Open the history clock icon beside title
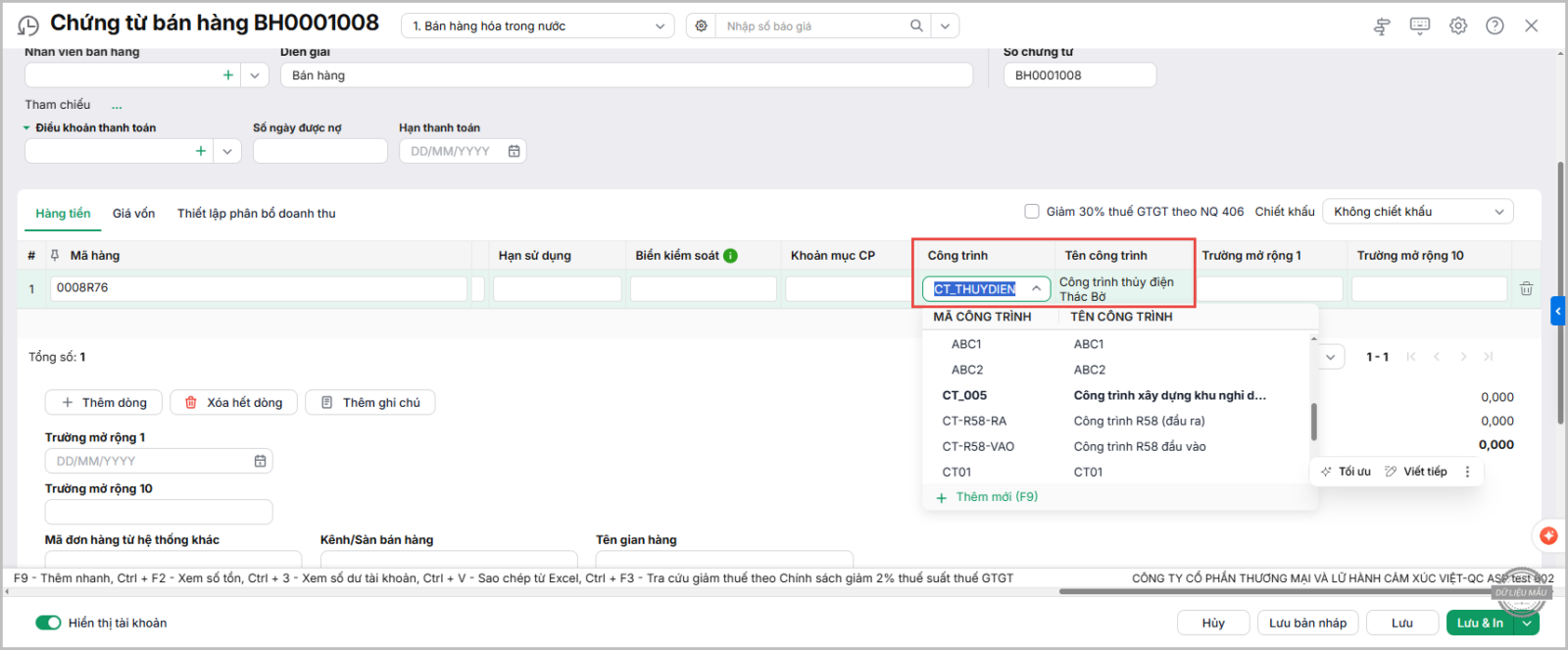 [28, 25]
